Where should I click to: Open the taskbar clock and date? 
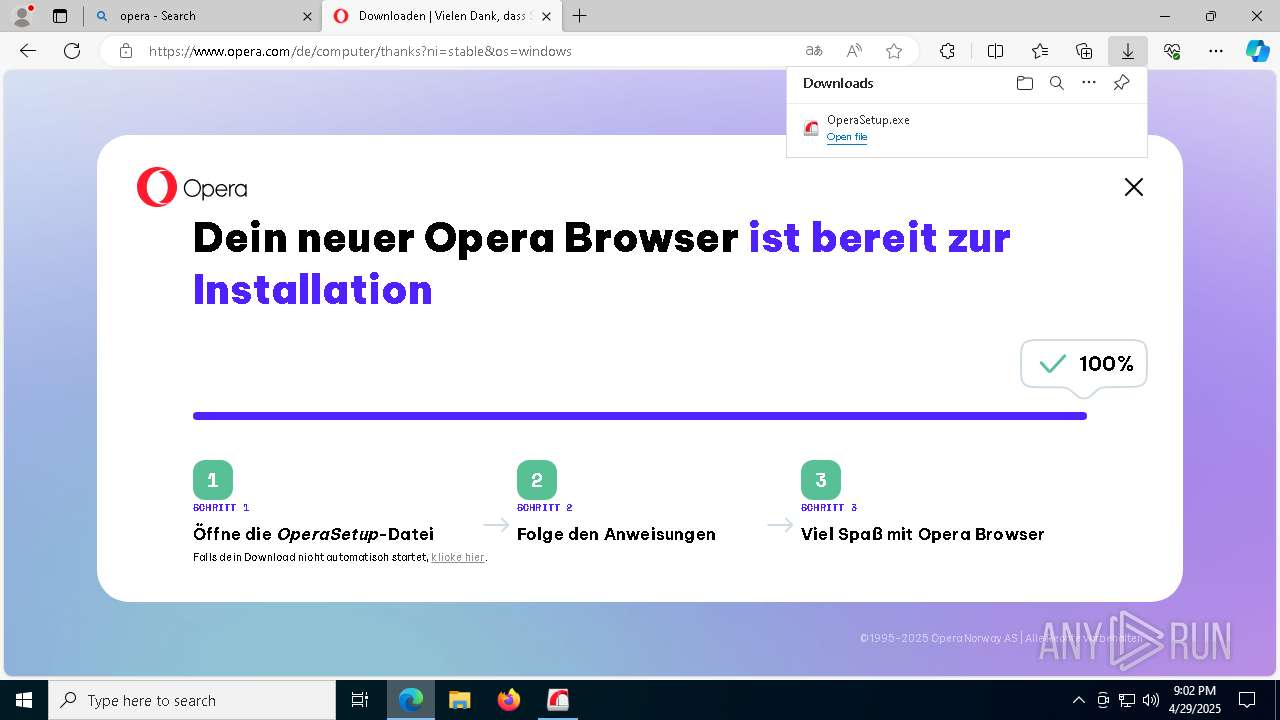1194,700
